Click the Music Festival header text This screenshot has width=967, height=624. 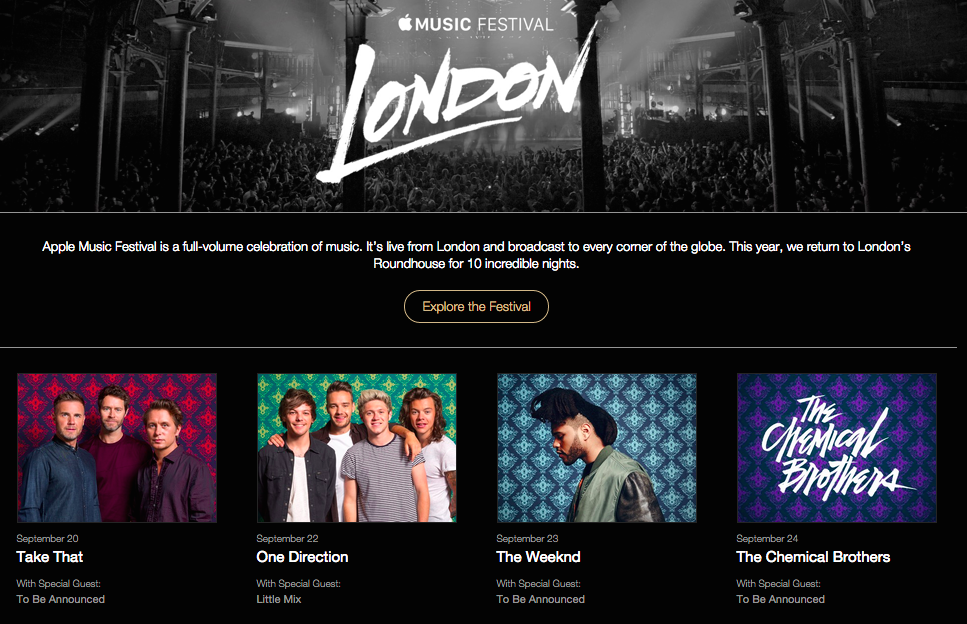click(485, 23)
